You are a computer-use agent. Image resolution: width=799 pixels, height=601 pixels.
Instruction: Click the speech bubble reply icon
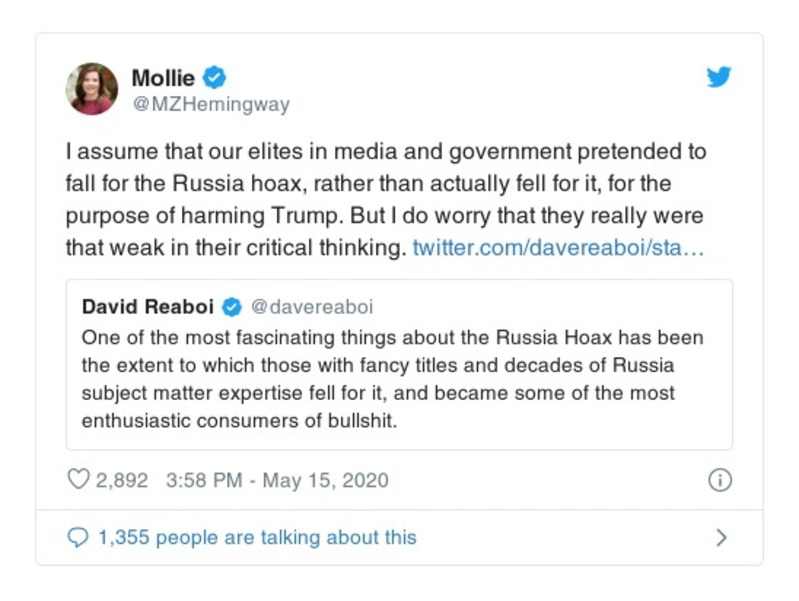coord(78,538)
